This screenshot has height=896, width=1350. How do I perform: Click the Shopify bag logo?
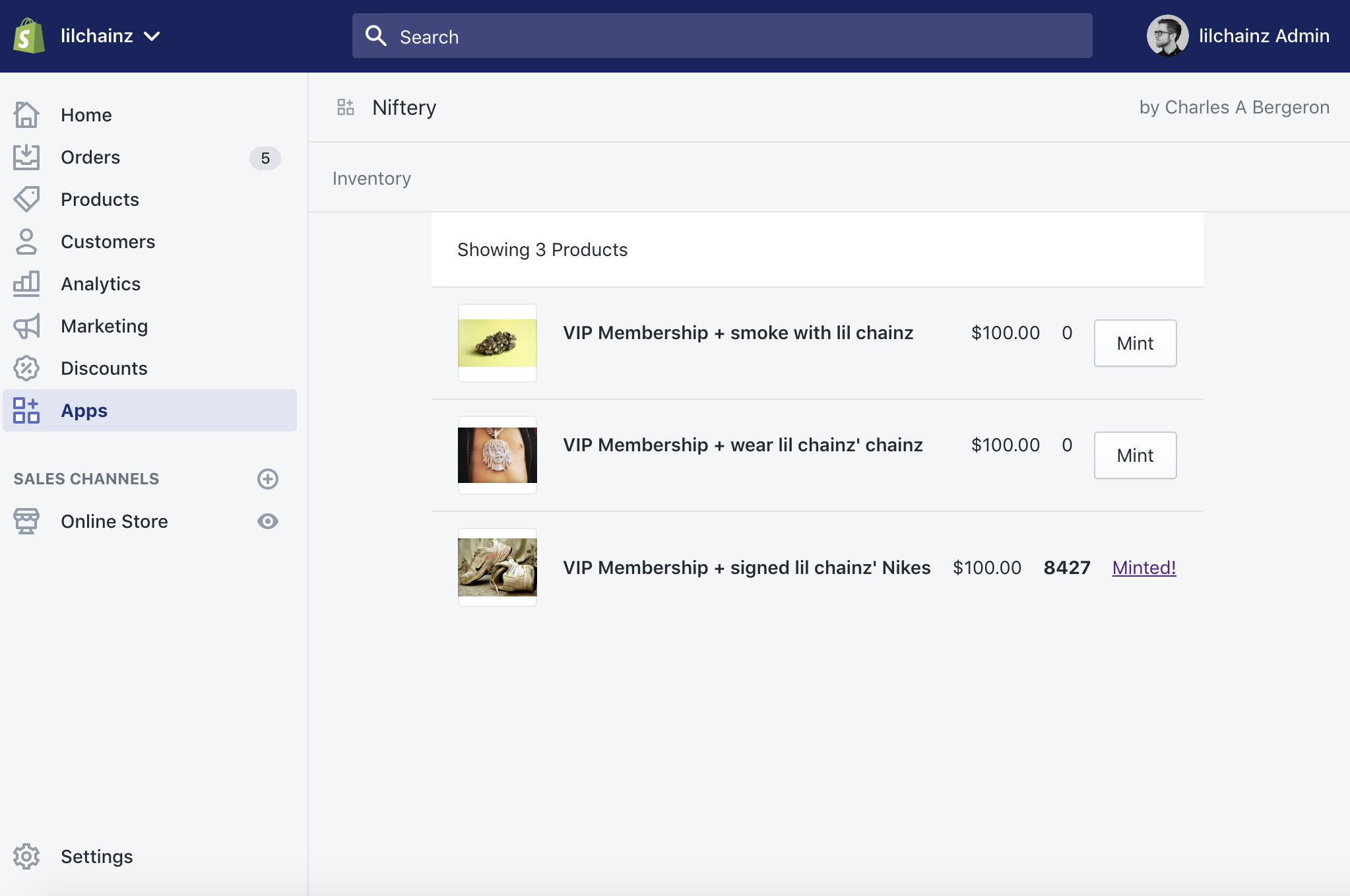29,36
